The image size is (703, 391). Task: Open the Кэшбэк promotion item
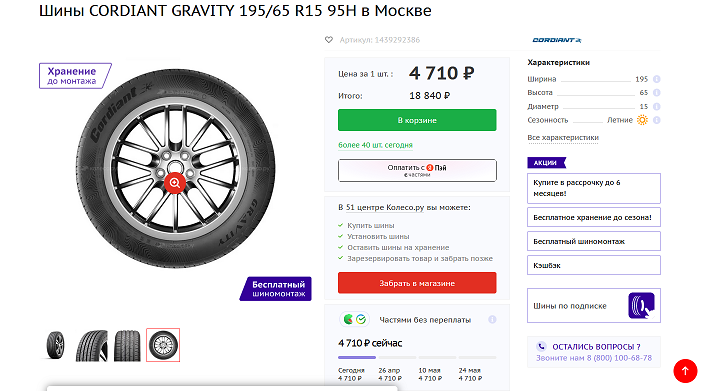(x=594, y=265)
